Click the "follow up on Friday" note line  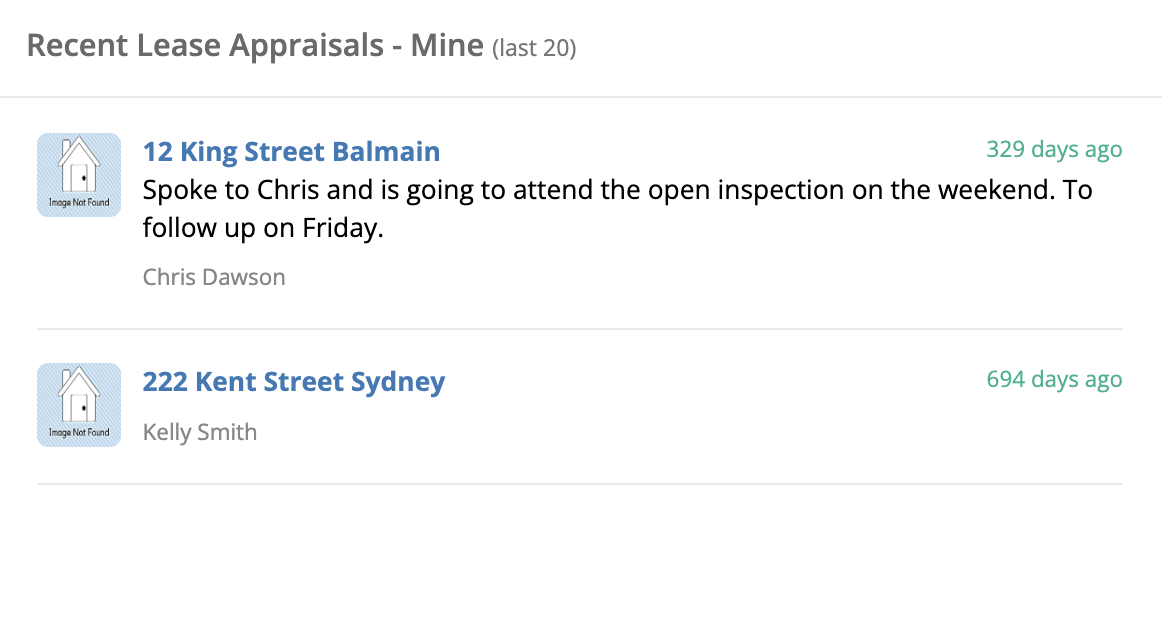263,228
